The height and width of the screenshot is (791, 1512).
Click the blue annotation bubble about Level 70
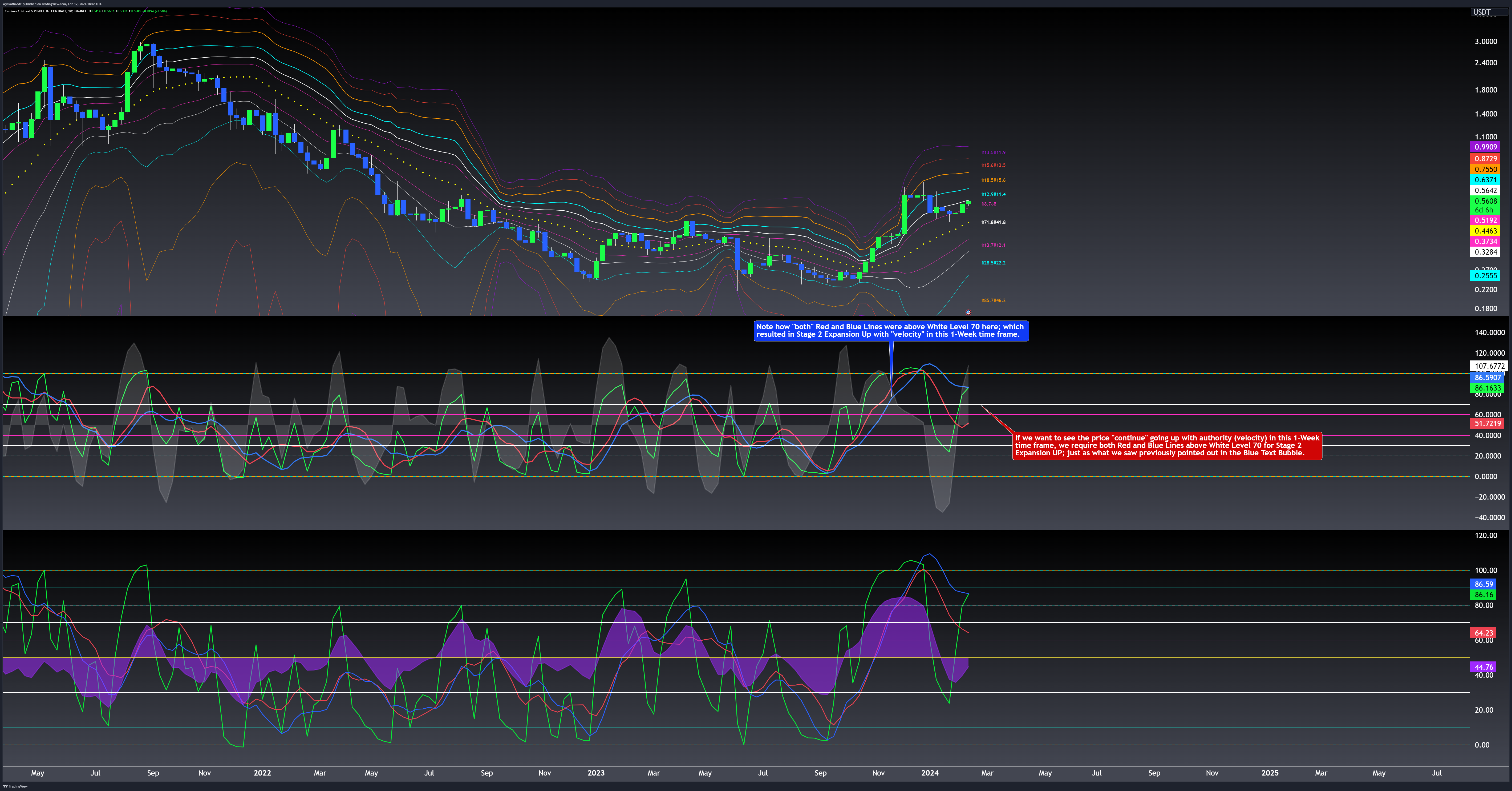click(x=891, y=331)
